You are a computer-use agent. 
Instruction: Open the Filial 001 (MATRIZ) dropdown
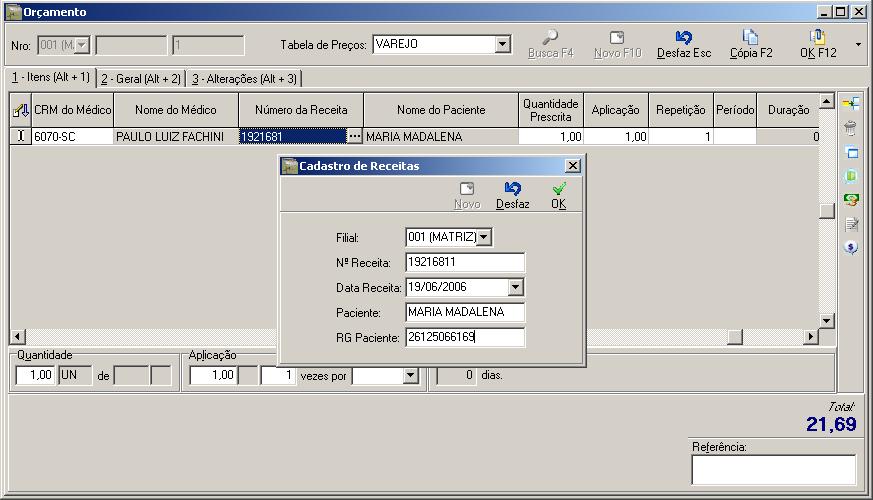(x=484, y=237)
